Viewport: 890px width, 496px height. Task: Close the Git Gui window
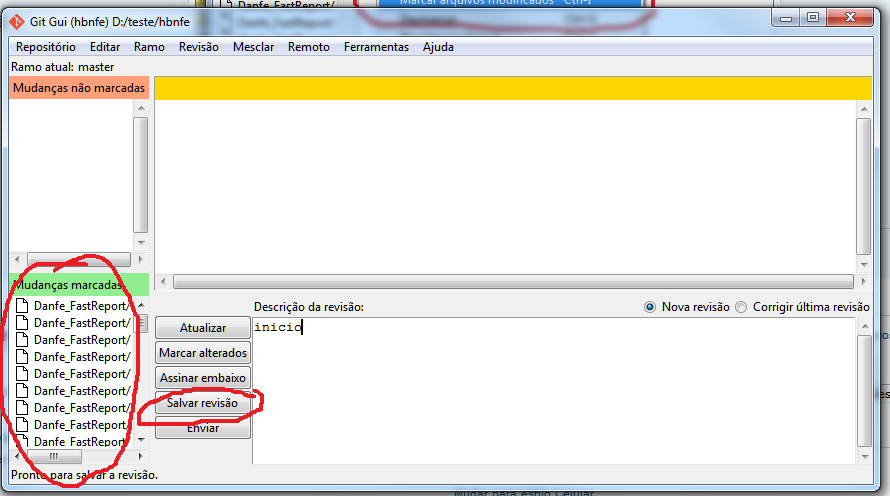tap(850, 18)
